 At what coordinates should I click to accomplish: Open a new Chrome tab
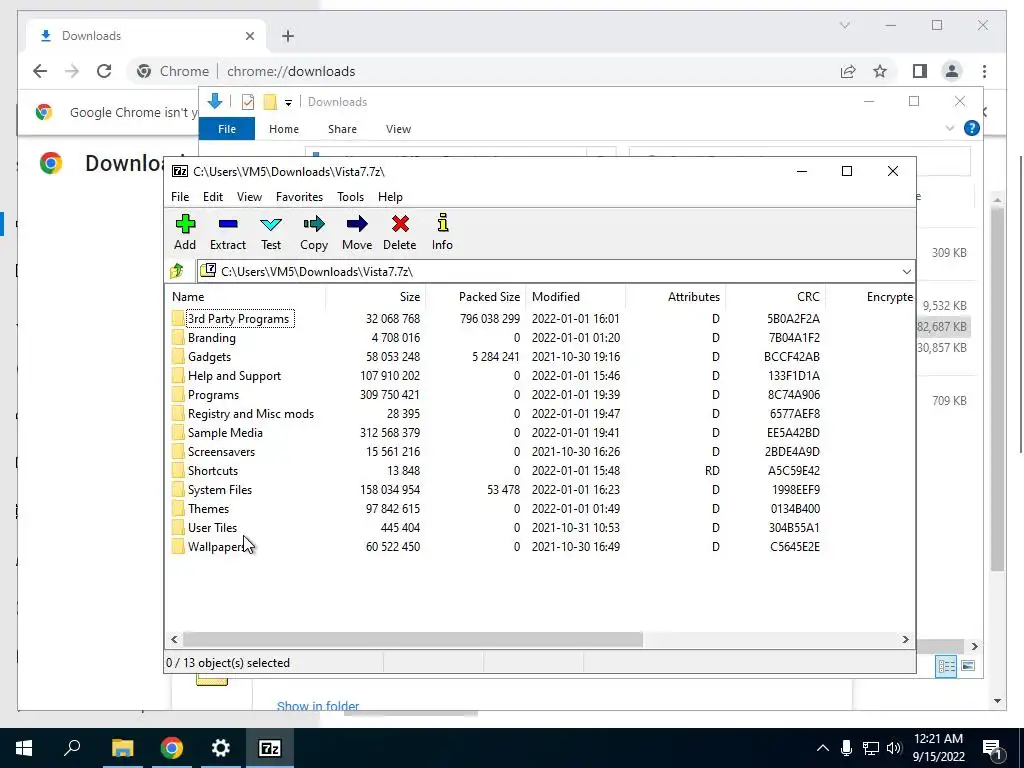(x=288, y=36)
